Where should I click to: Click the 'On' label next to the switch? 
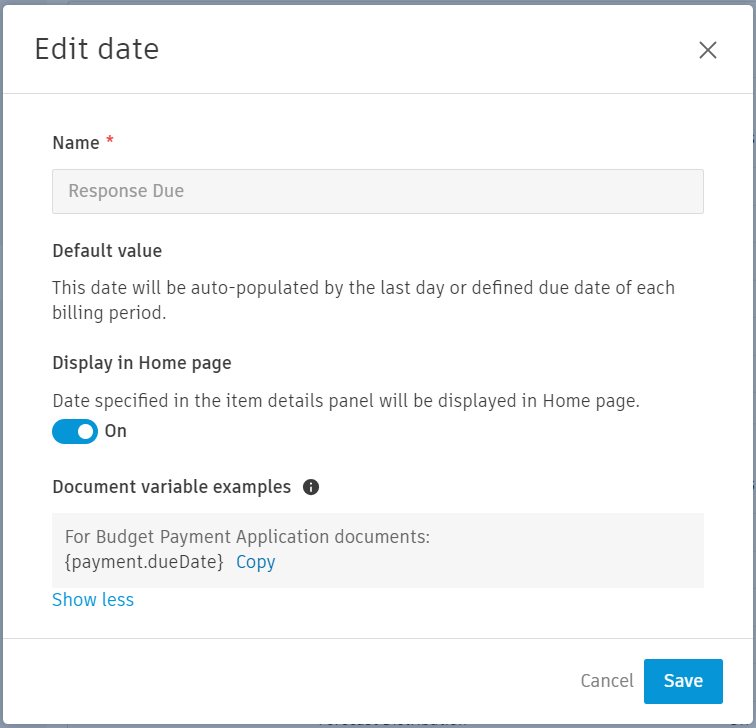point(116,431)
